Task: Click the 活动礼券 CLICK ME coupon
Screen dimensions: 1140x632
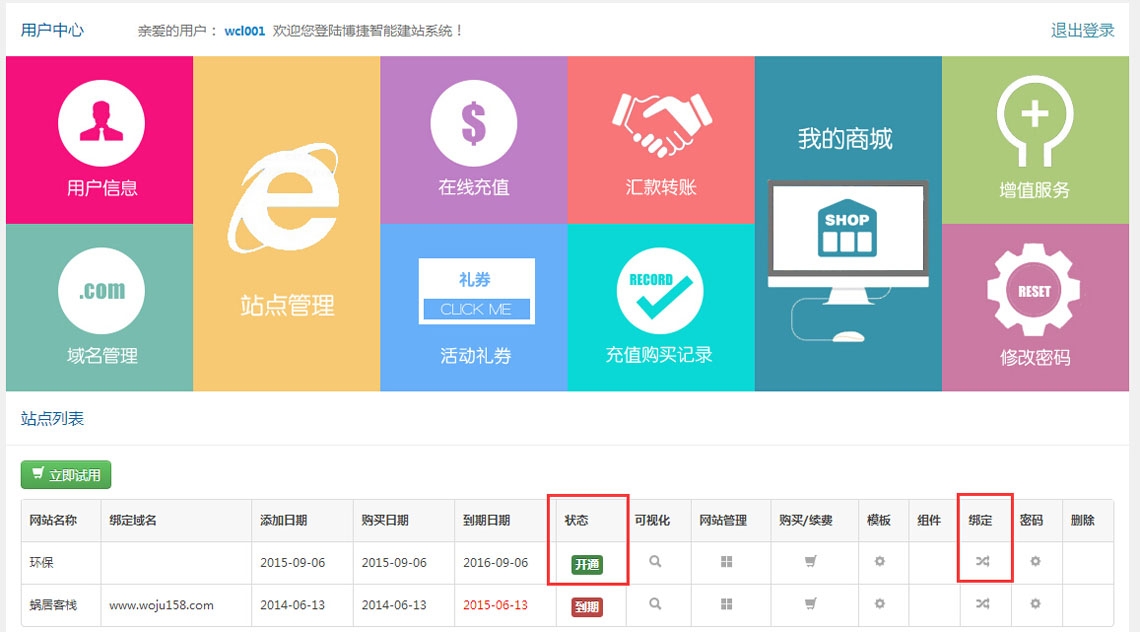Action: [x=476, y=309]
